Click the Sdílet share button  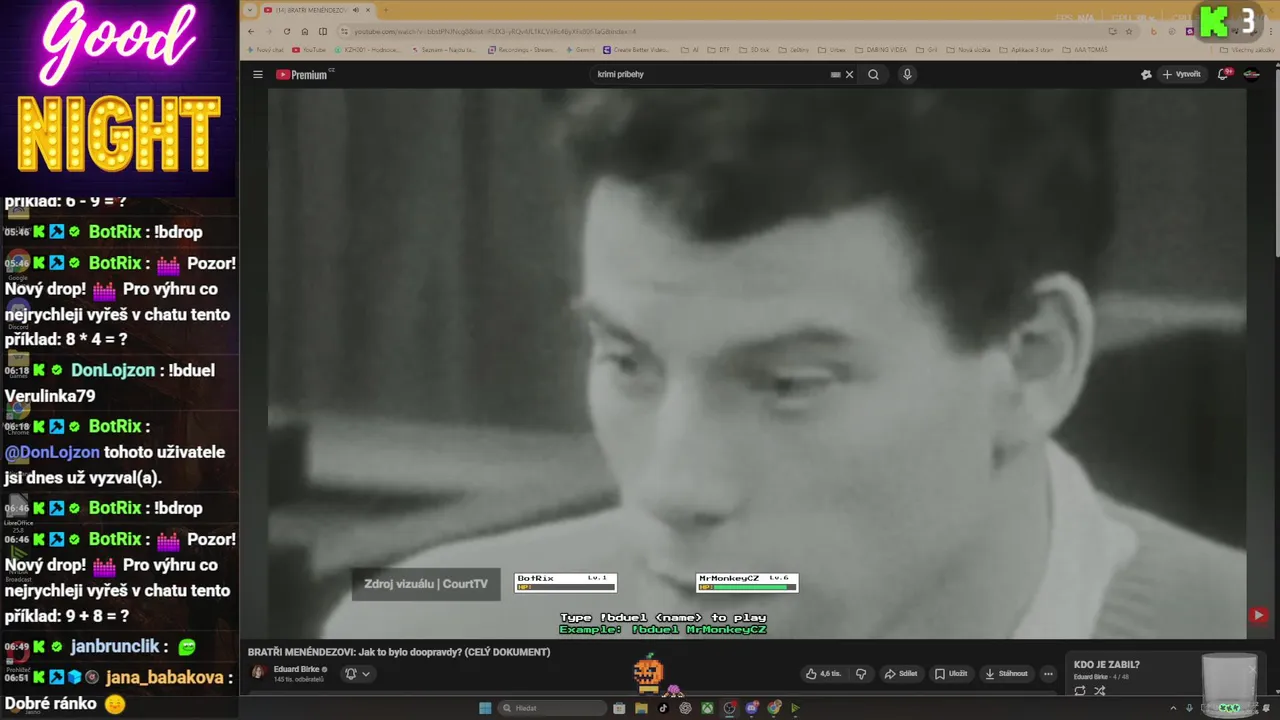click(901, 674)
